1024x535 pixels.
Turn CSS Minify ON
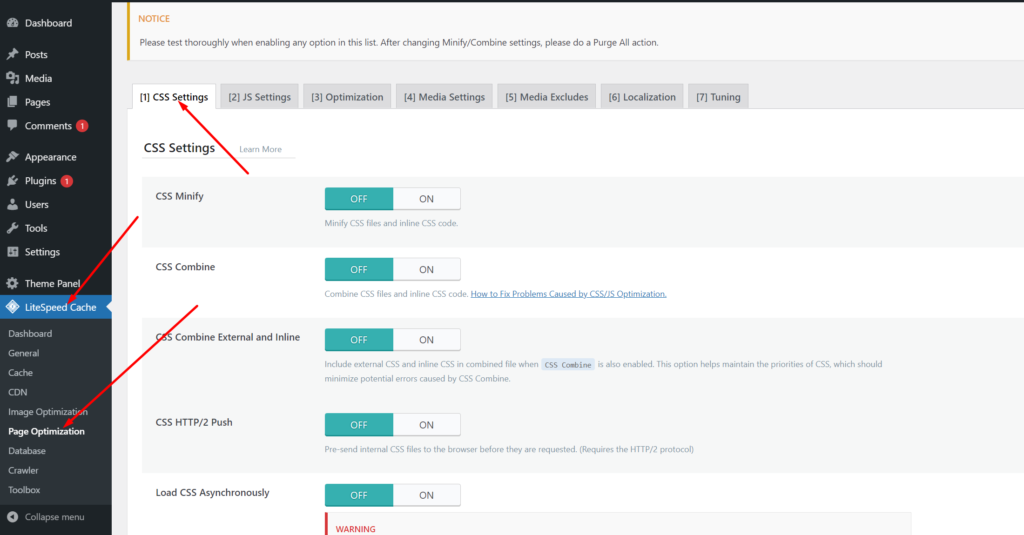pyautogui.click(x=426, y=199)
